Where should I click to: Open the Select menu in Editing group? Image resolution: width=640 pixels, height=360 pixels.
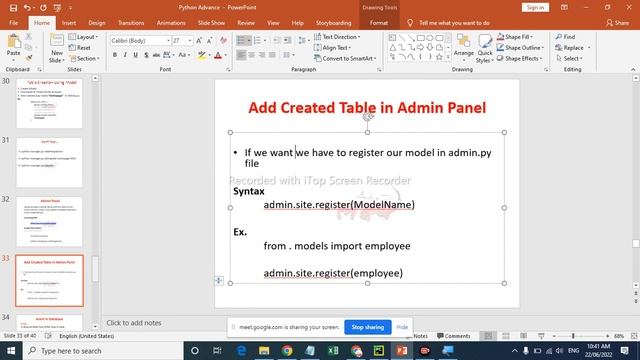pyautogui.click(x=569, y=58)
